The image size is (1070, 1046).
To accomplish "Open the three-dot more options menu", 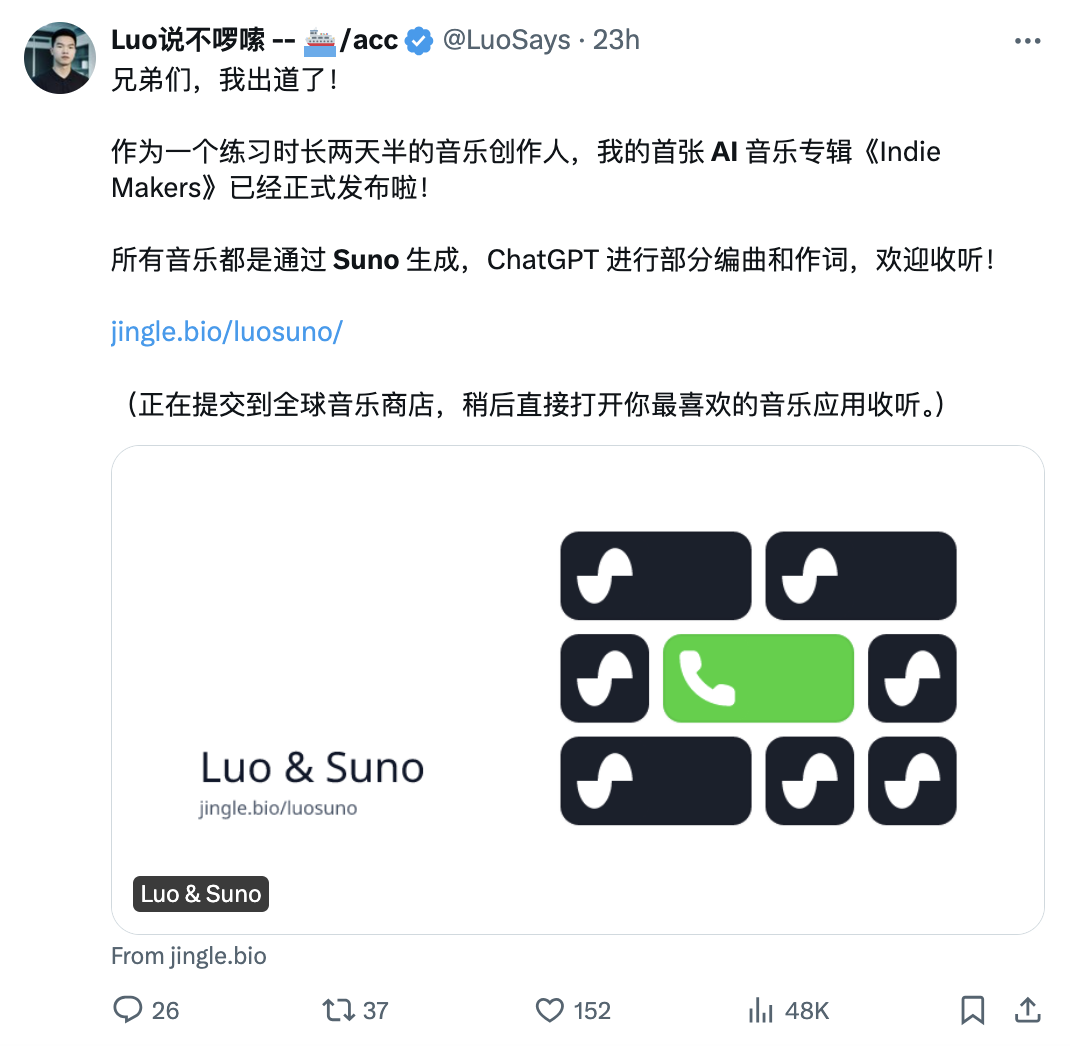I will point(1027,41).
